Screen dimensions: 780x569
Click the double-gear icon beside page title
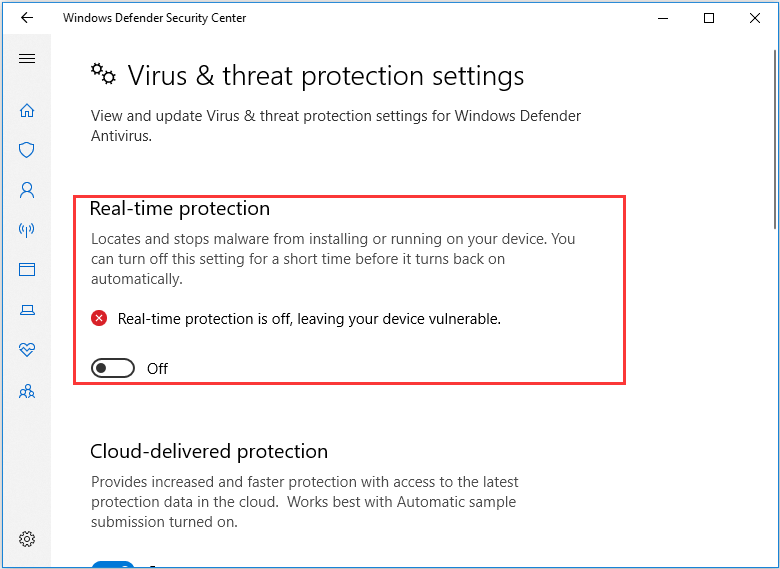pos(103,74)
